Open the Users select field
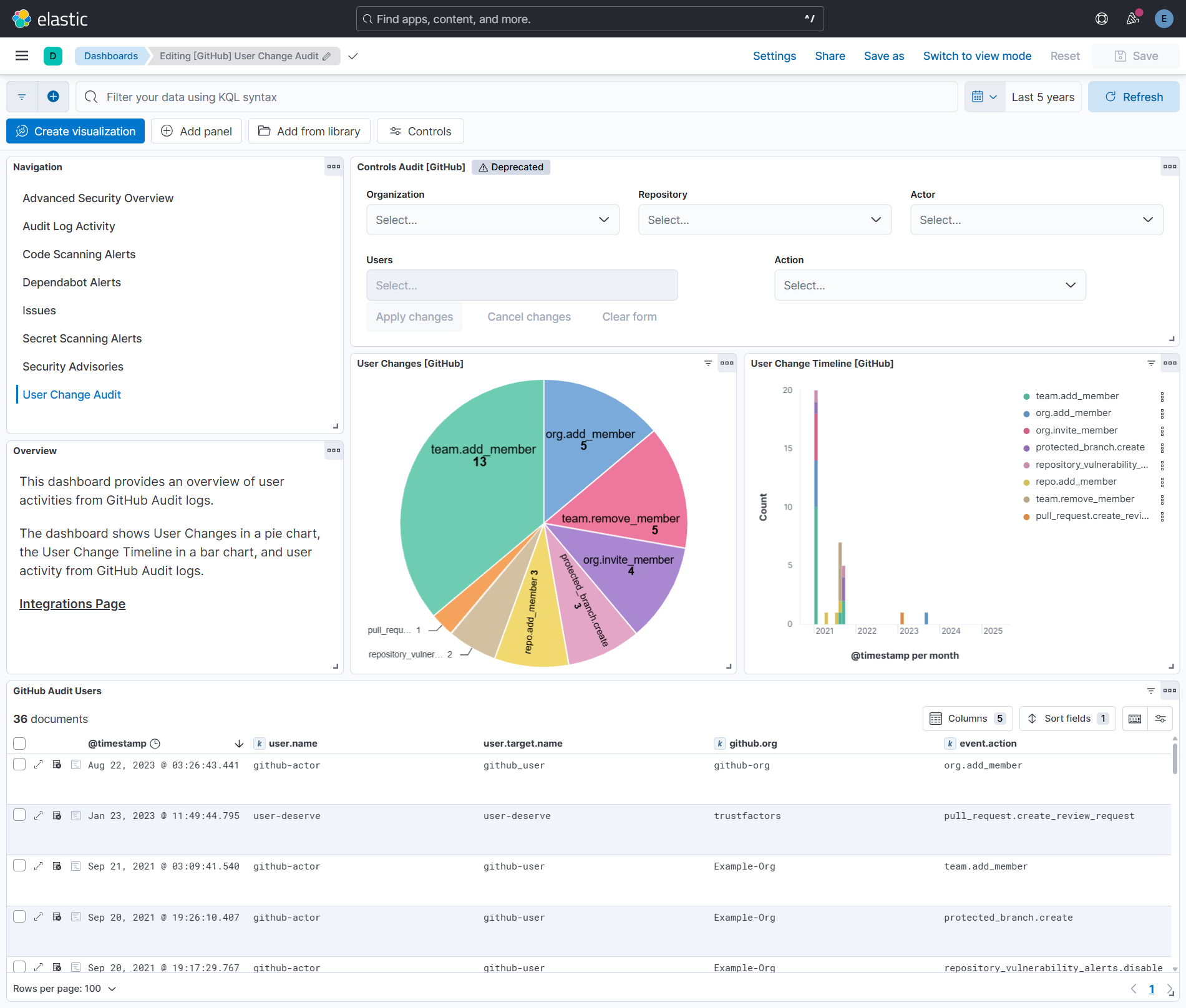Screen dimensions: 1186x1008 pos(522,285)
